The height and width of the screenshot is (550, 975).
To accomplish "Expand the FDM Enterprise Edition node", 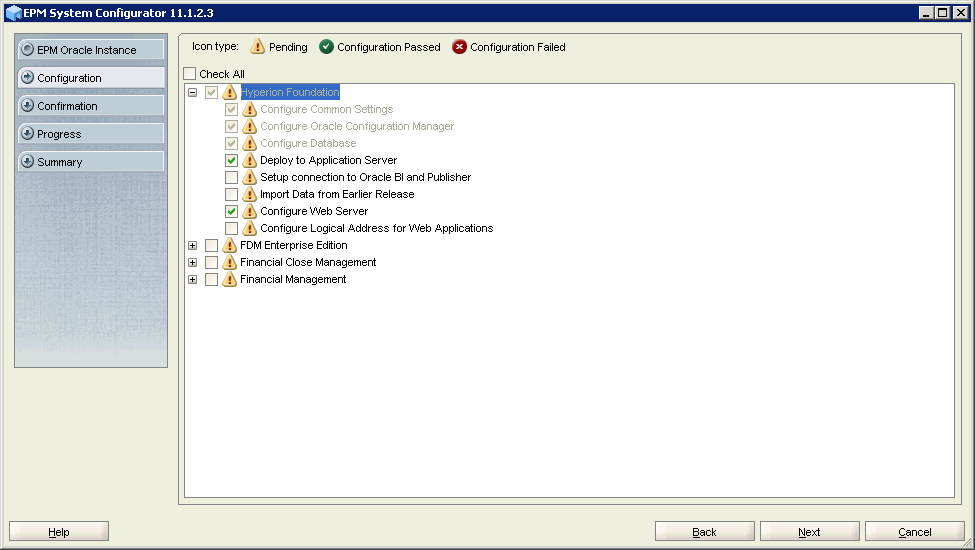I will (193, 245).
